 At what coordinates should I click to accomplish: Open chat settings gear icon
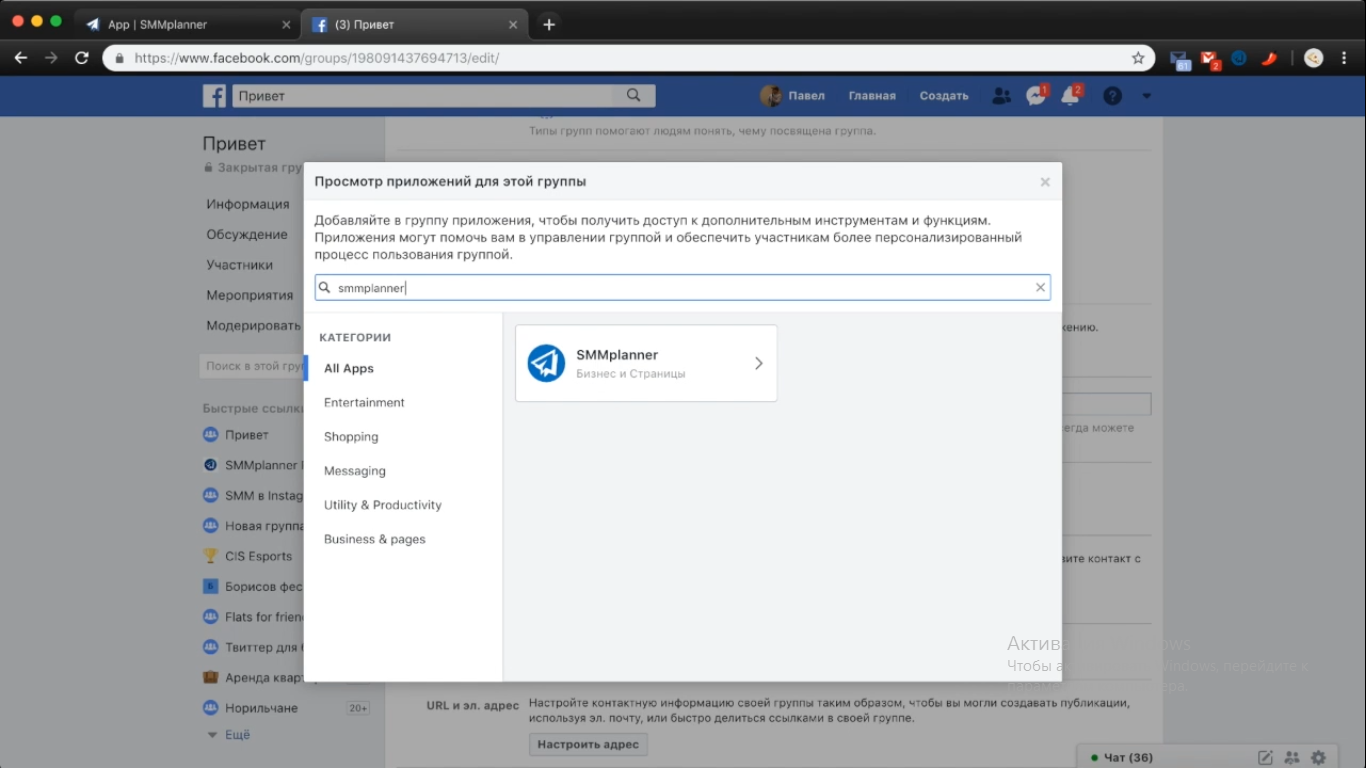click(x=1318, y=757)
